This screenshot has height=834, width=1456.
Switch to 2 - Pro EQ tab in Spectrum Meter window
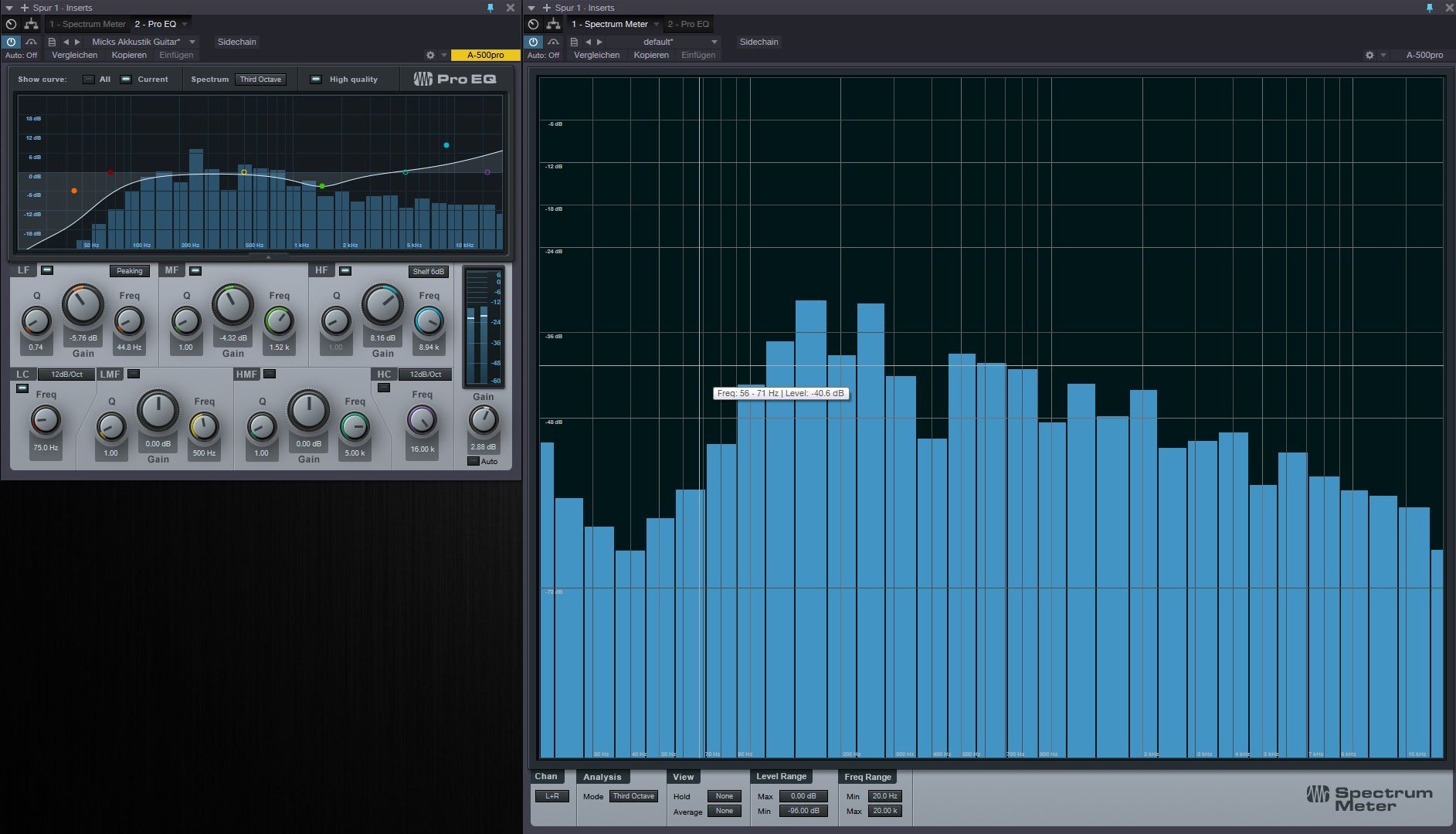pos(687,24)
